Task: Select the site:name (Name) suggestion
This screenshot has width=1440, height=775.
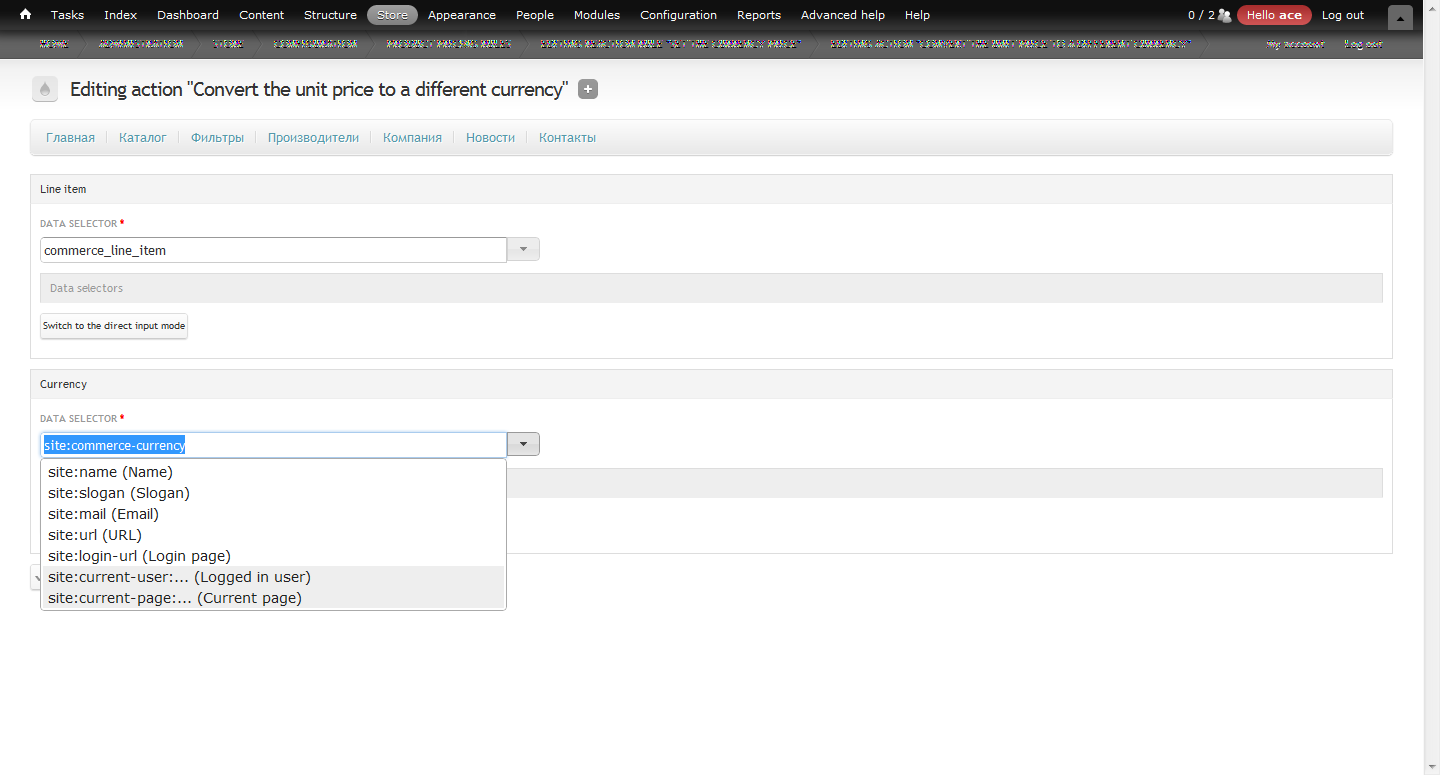Action: (x=110, y=471)
